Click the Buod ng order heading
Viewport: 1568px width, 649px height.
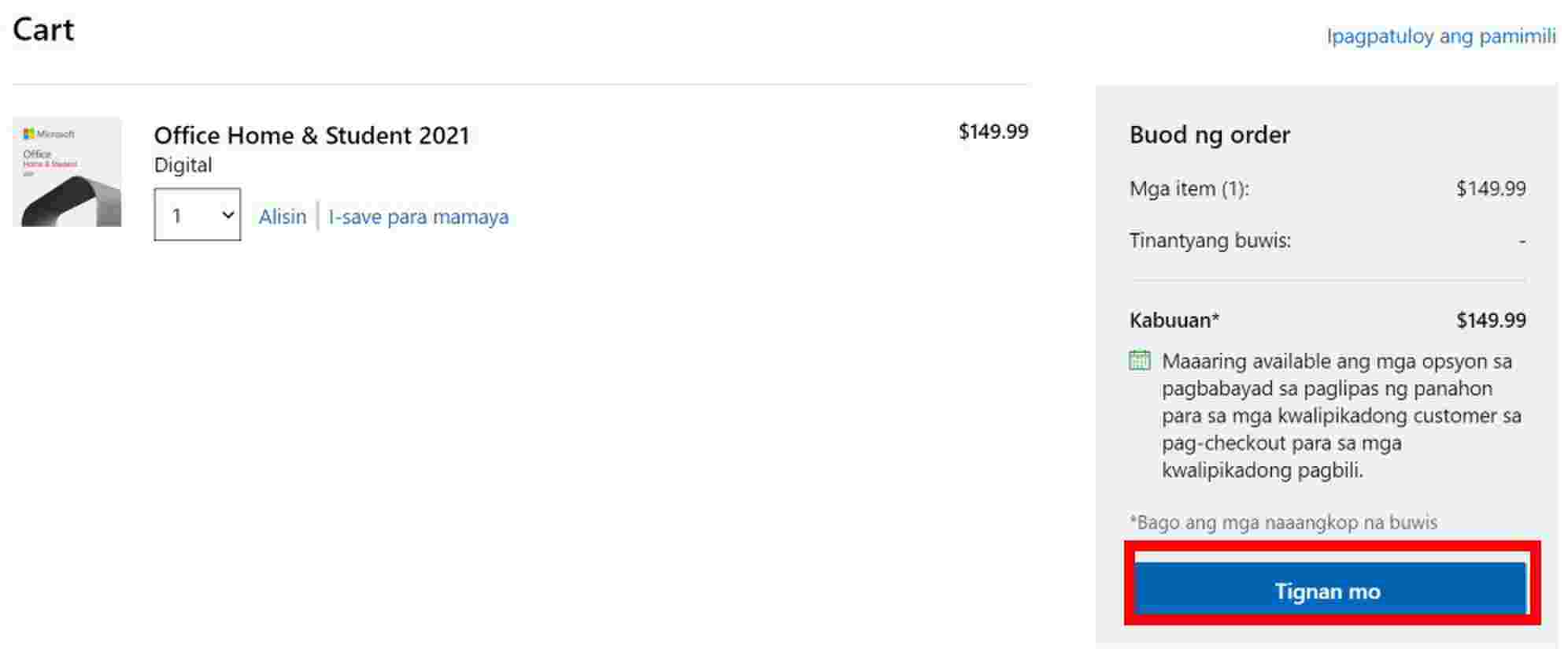point(1209,135)
